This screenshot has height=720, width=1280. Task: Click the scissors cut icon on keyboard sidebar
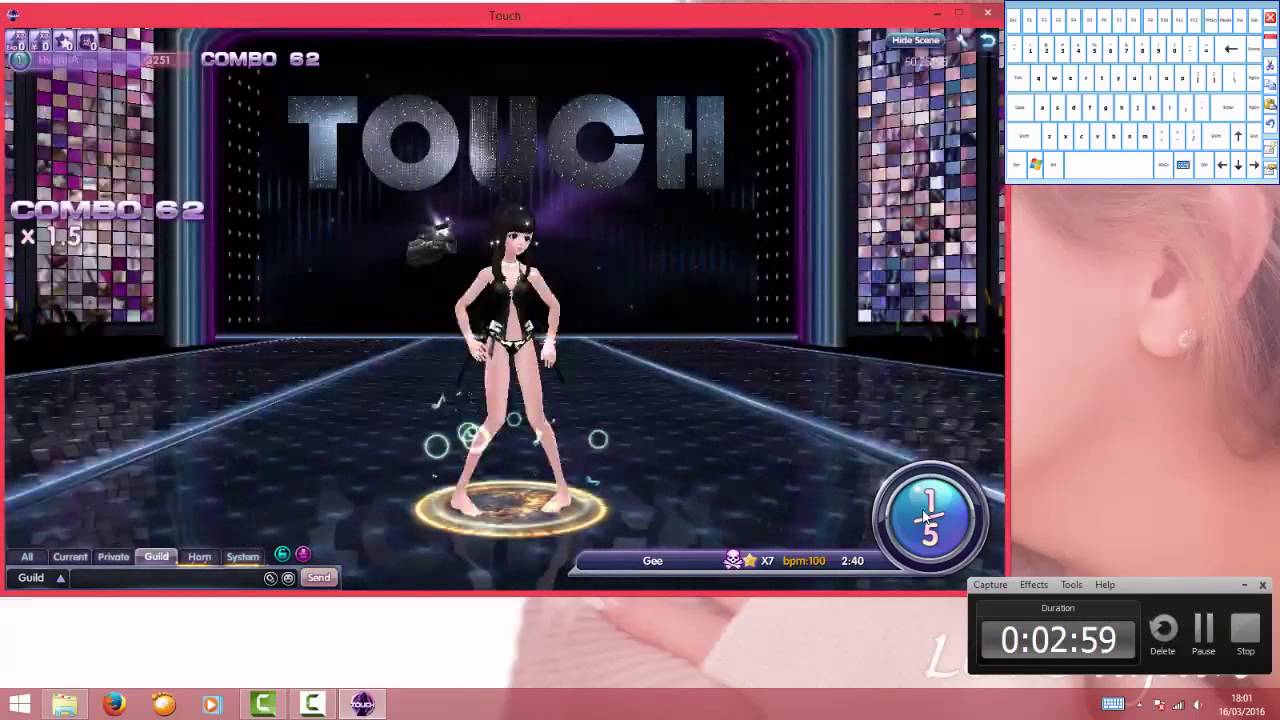coord(1270,65)
